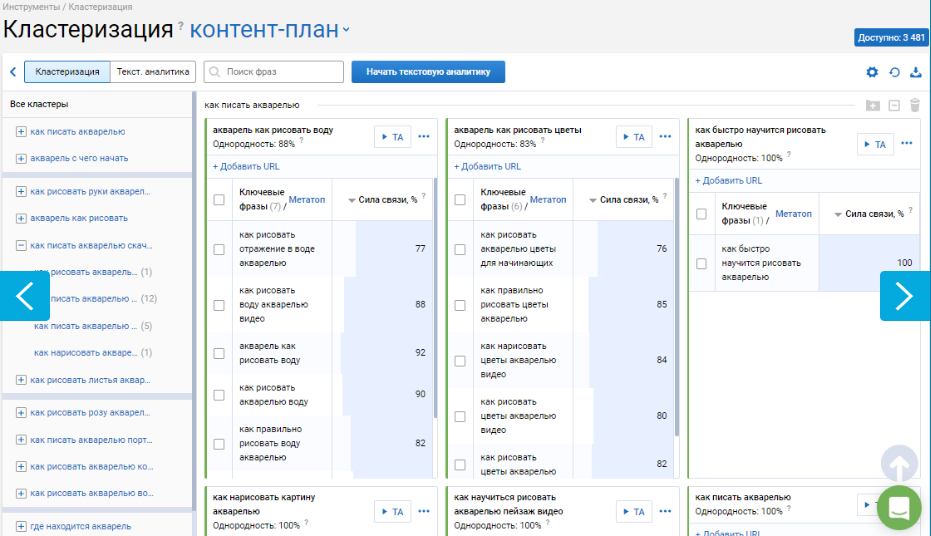This screenshot has width=931, height=536.
Task: Go to next slide with the right arrow
Action: tap(904, 296)
